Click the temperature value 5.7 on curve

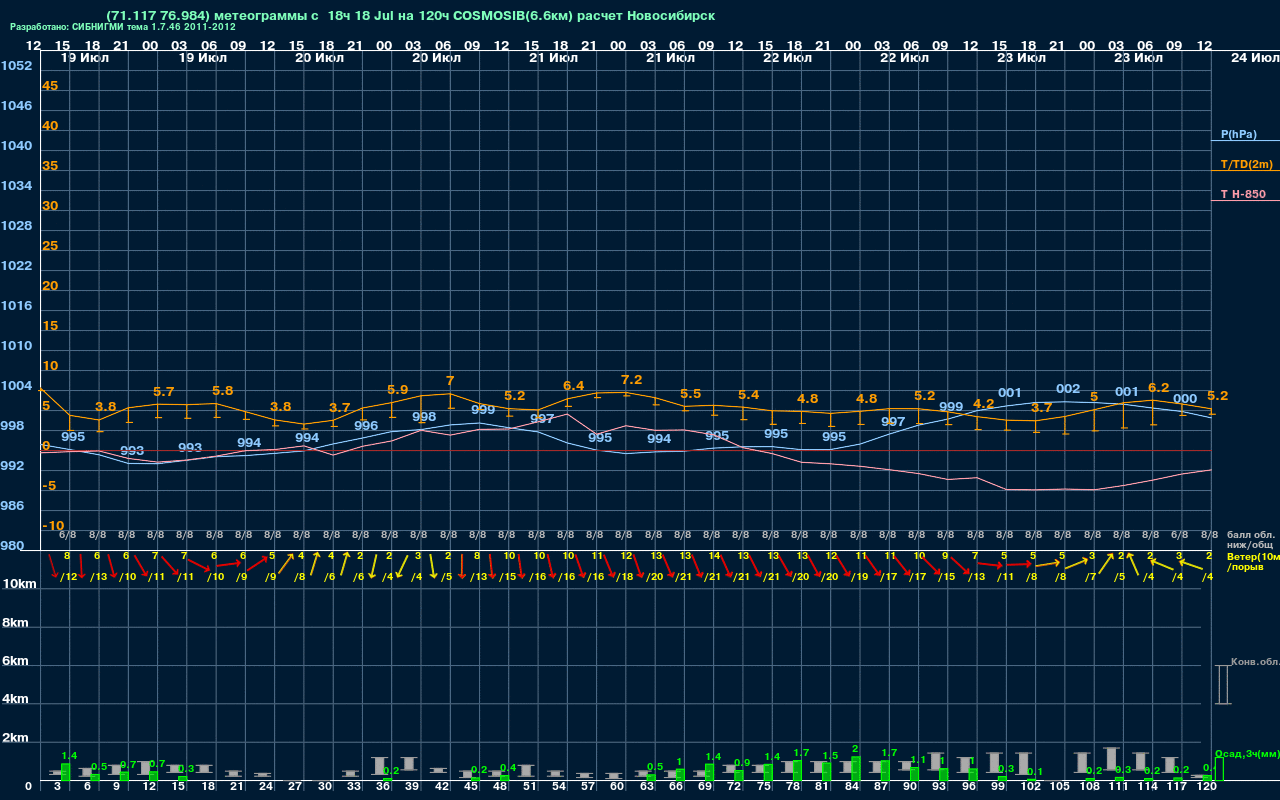point(164,392)
